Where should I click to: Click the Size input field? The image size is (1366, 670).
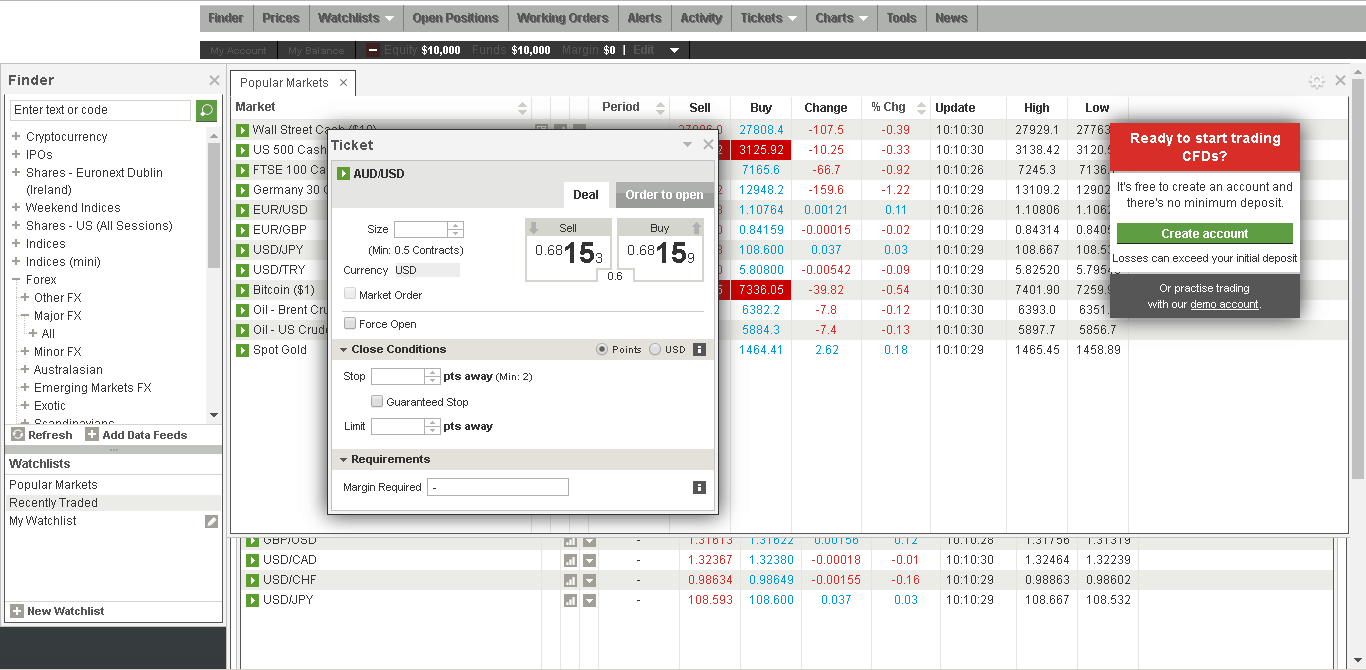click(x=421, y=230)
